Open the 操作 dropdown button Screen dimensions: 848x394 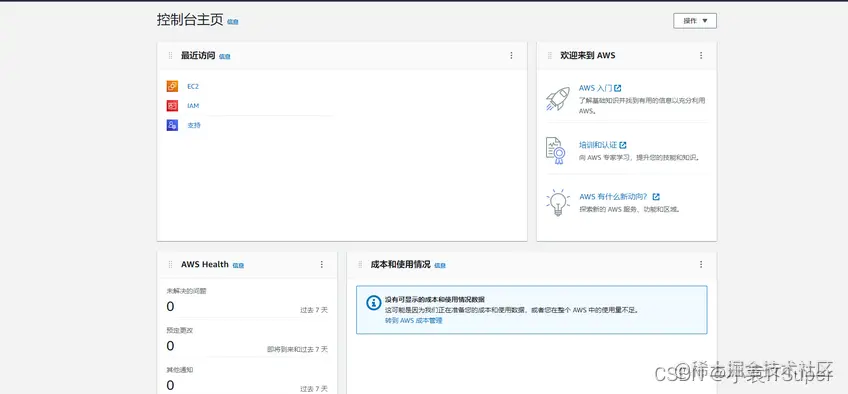pos(695,21)
